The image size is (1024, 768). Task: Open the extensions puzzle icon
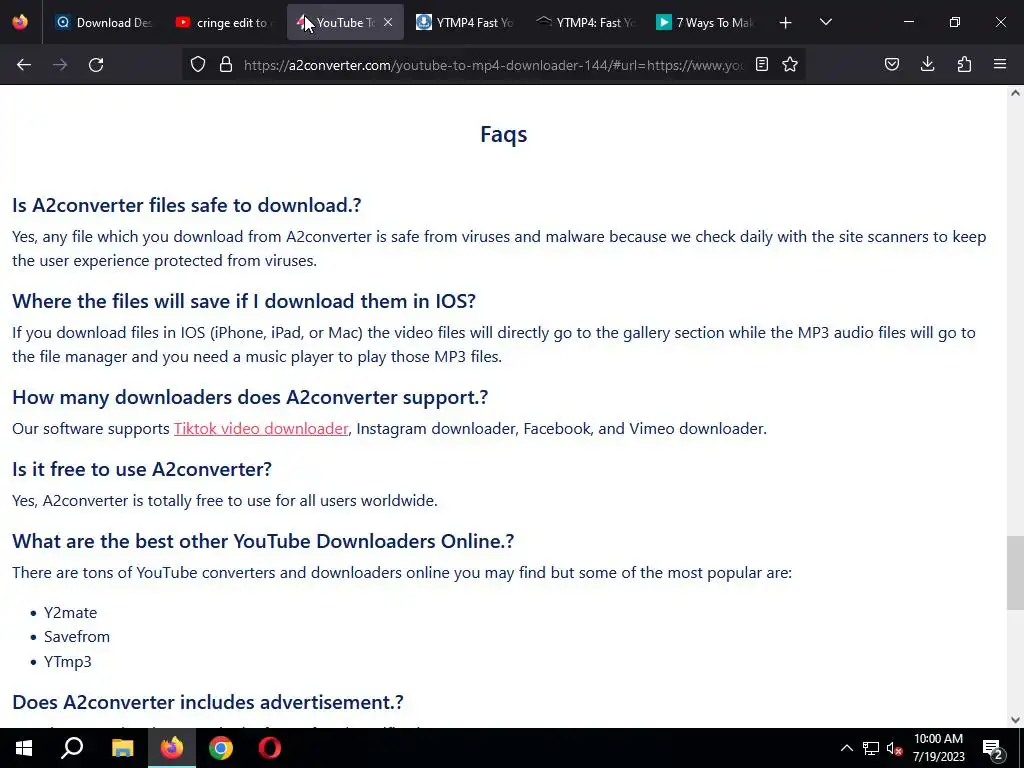click(x=964, y=65)
